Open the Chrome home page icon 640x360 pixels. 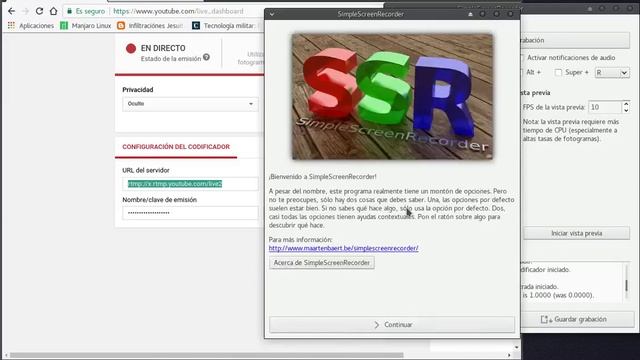point(53,11)
